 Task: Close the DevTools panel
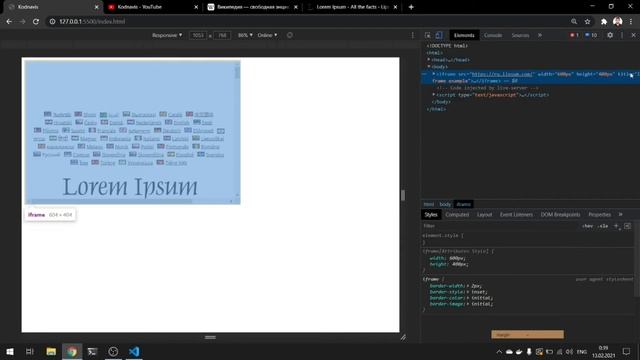tap(633, 35)
